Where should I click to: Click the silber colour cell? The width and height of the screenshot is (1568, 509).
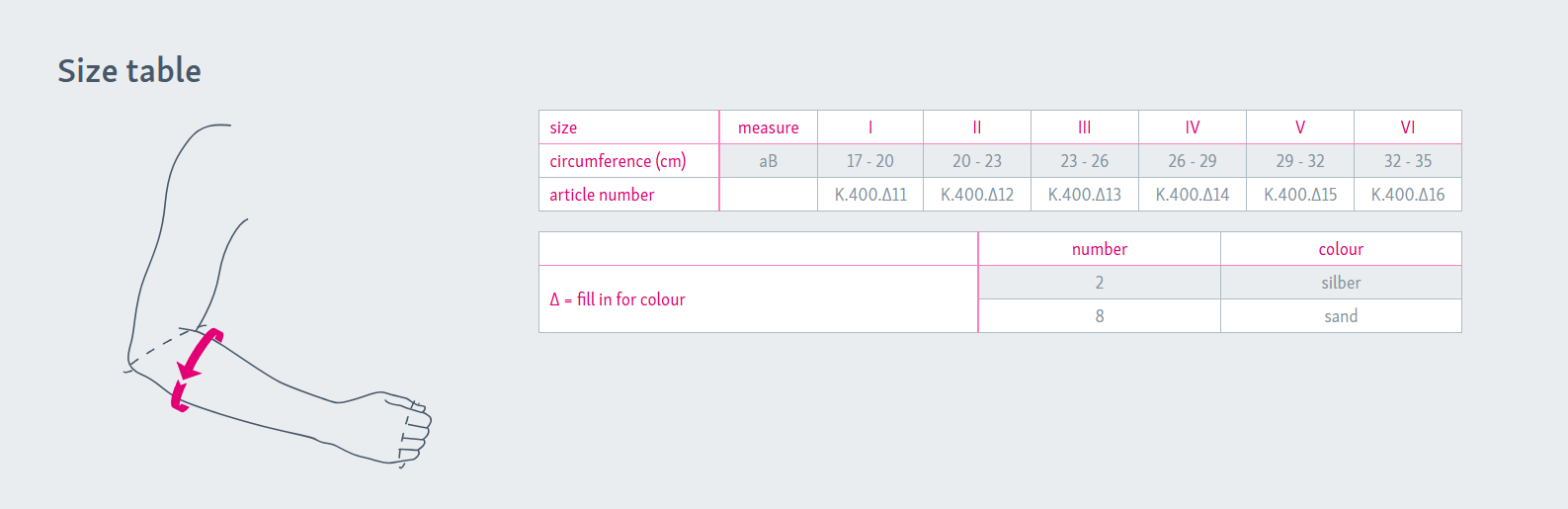point(1341,283)
